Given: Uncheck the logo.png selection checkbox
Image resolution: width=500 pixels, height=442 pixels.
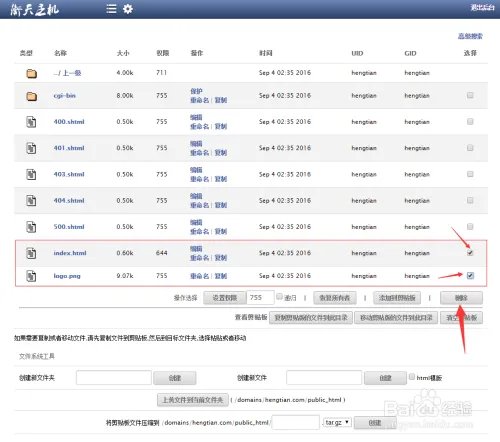Looking at the screenshot, I should click(x=470, y=275).
